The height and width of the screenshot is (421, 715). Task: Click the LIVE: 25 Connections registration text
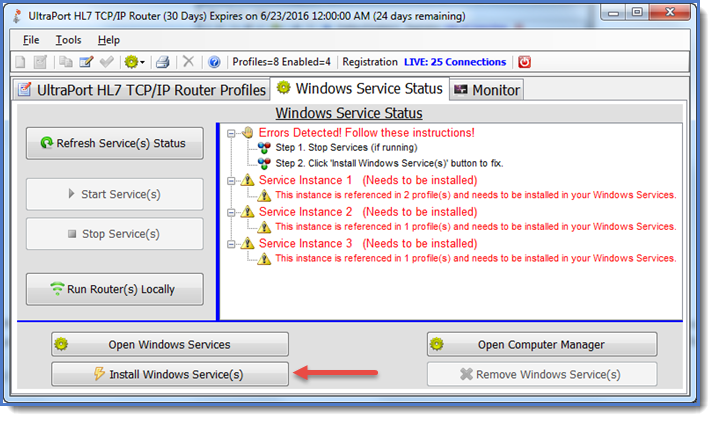click(455, 62)
